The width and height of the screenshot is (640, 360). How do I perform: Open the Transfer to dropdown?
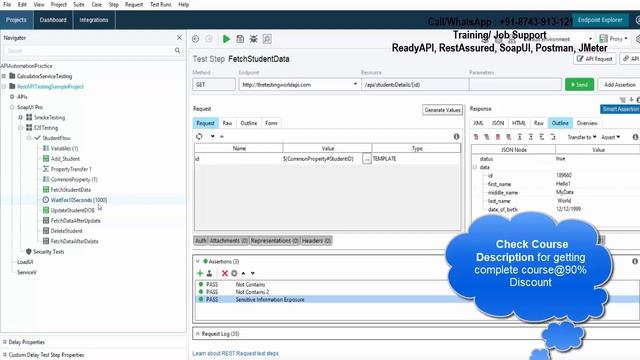tap(582, 137)
